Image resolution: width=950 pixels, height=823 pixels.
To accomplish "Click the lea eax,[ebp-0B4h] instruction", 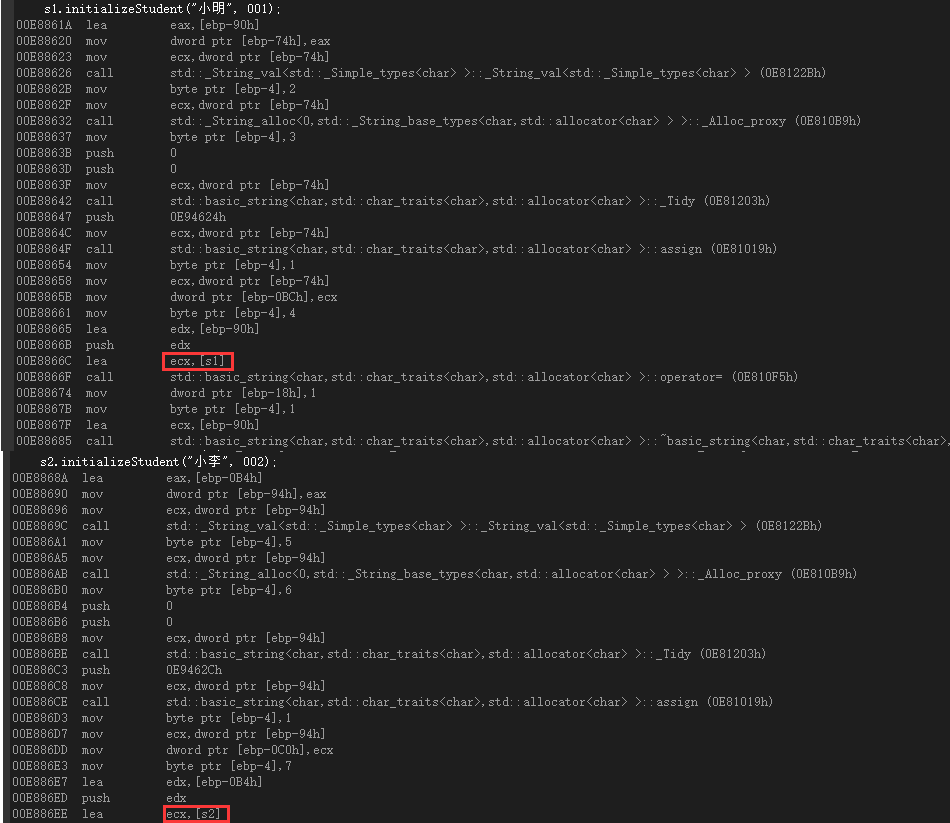I will pyautogui.click(x=138, y=478).
